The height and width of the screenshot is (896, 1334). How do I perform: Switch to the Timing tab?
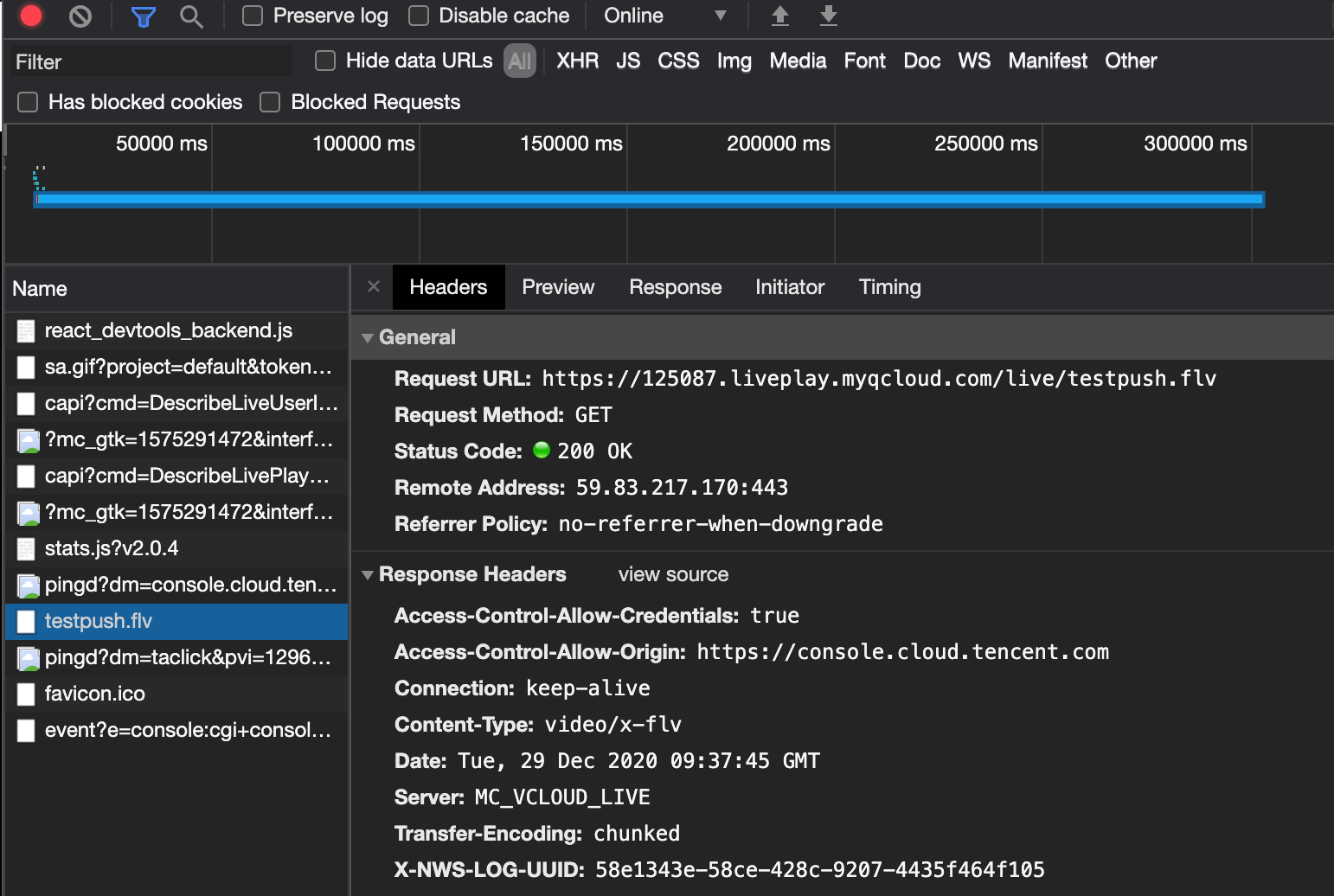[x=889, y=287]
